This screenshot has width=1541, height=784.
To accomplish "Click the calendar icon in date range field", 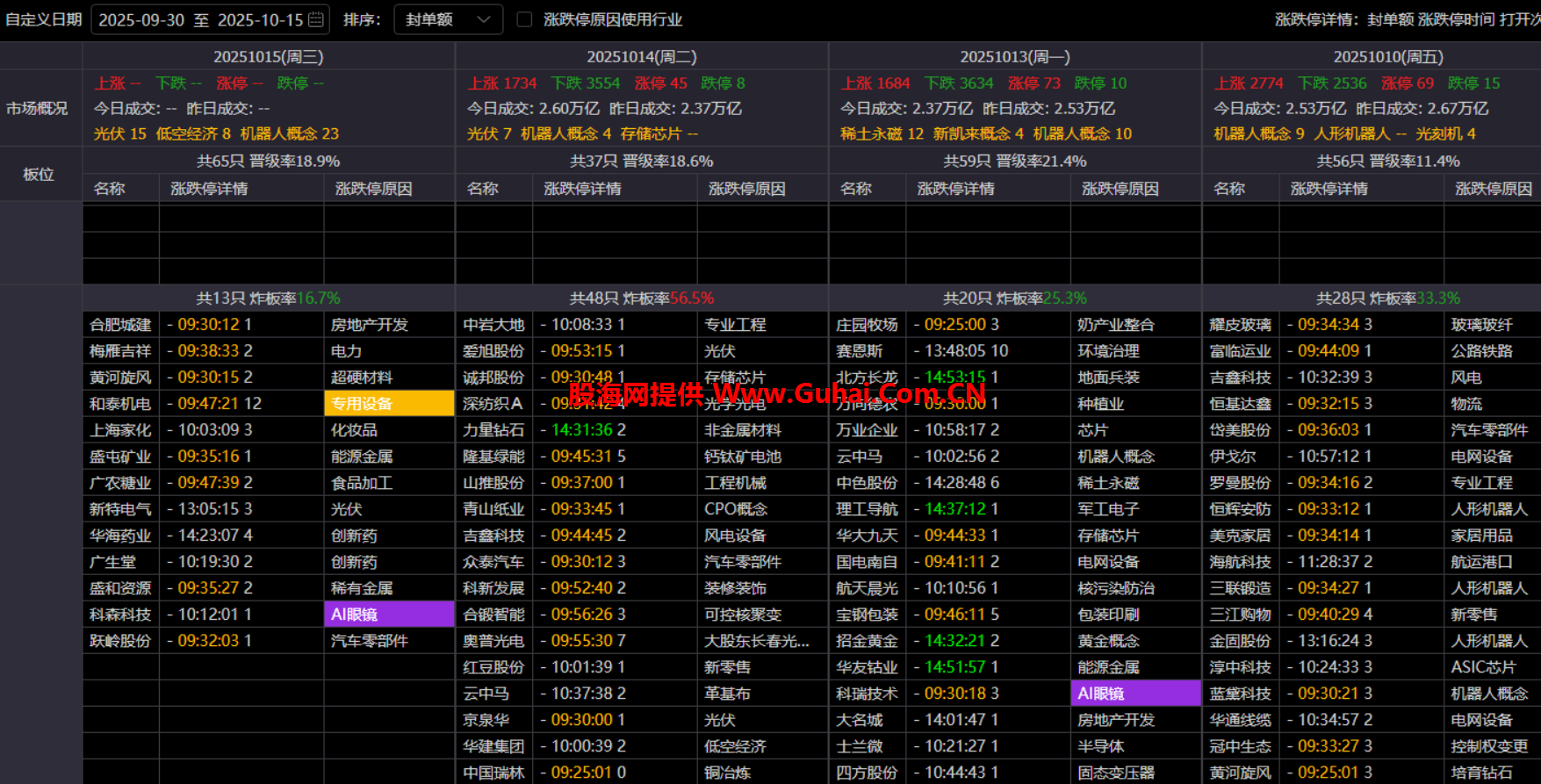I will 316,19.
